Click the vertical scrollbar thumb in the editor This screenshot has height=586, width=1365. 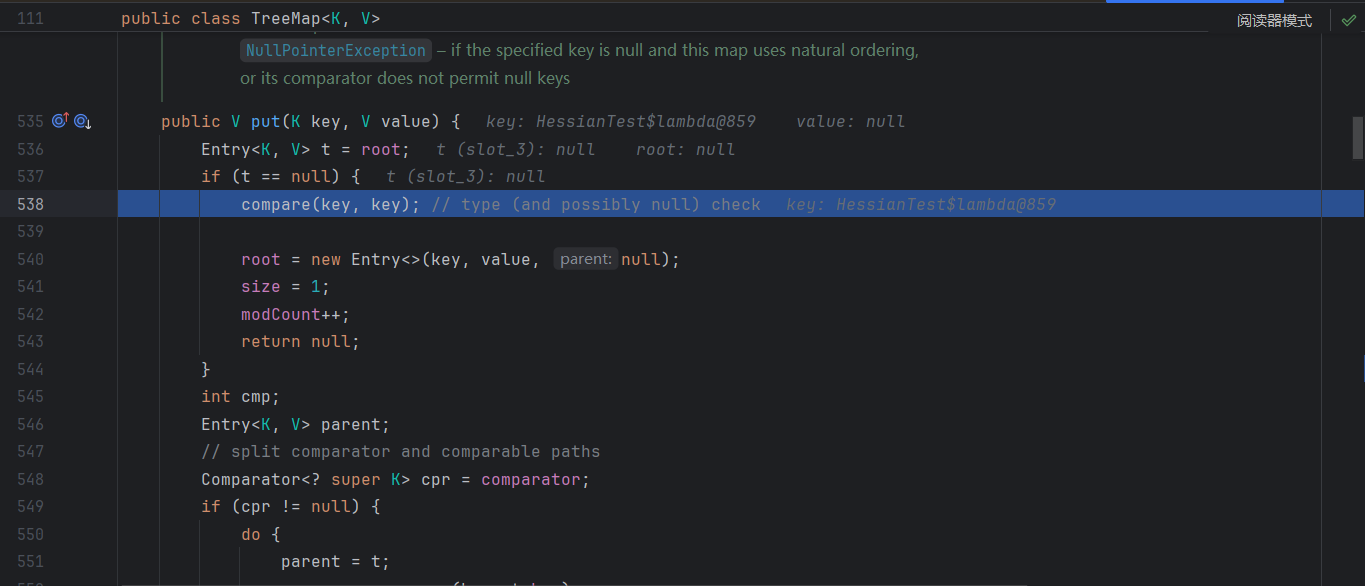pos(1357,138)
